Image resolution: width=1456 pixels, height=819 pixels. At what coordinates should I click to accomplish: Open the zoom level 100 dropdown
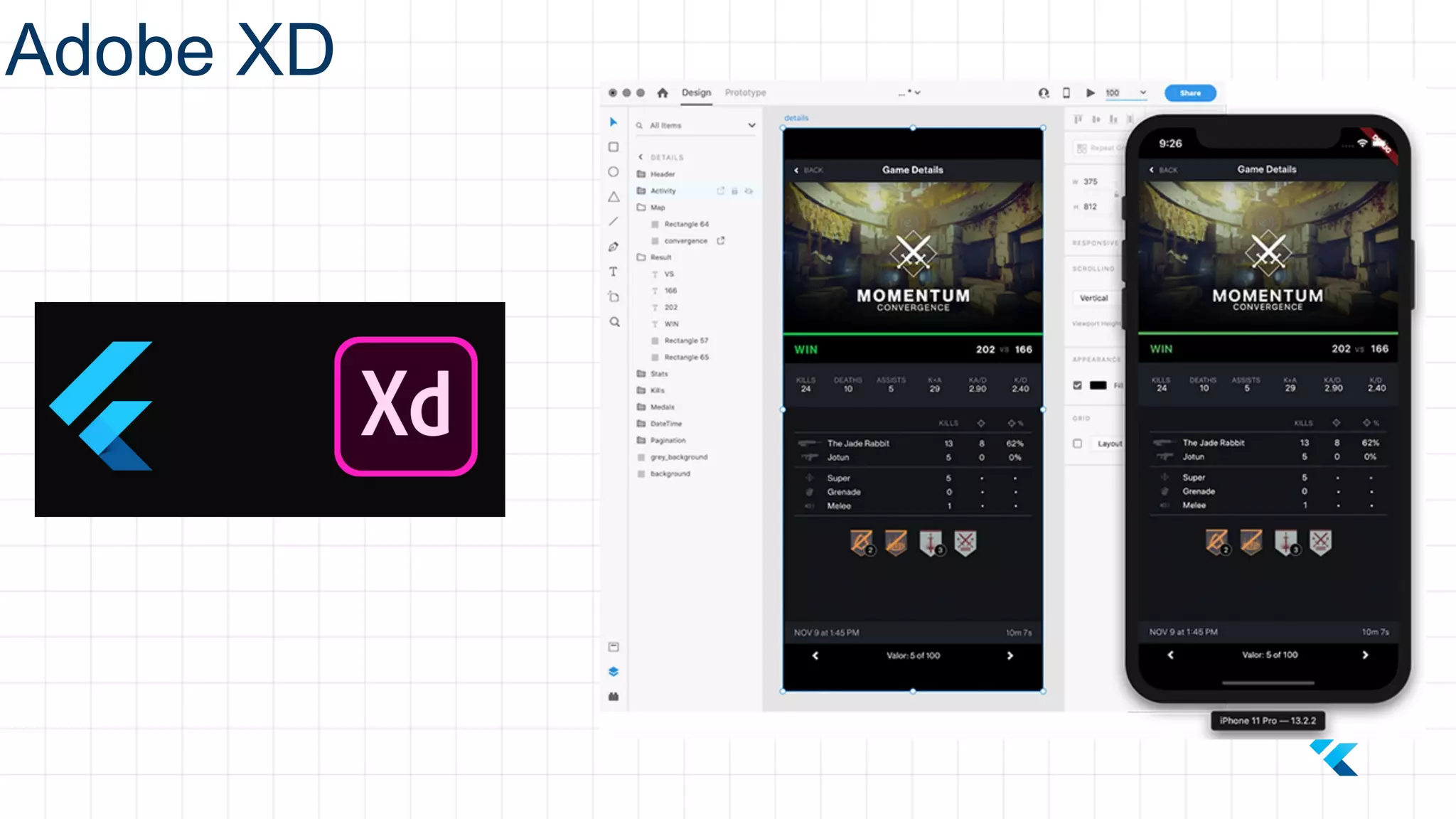1143,93
